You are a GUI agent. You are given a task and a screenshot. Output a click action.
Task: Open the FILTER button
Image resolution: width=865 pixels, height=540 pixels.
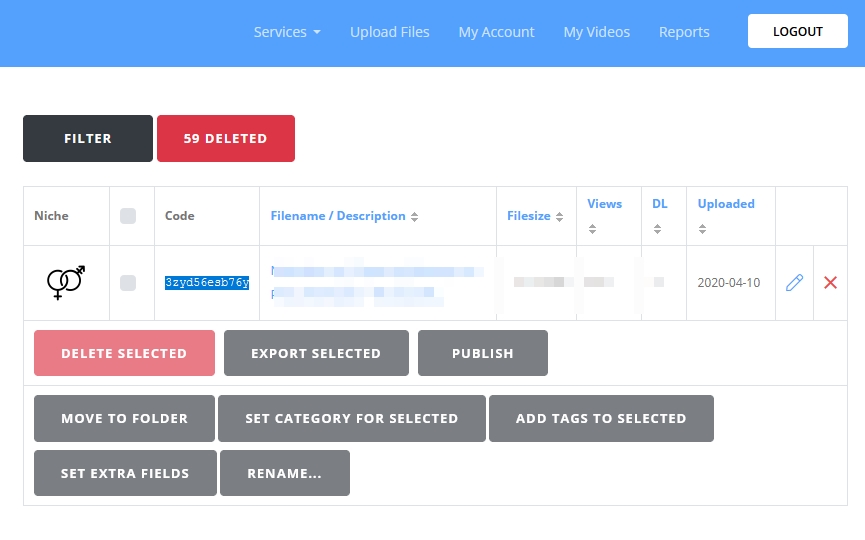pos(88,138)
